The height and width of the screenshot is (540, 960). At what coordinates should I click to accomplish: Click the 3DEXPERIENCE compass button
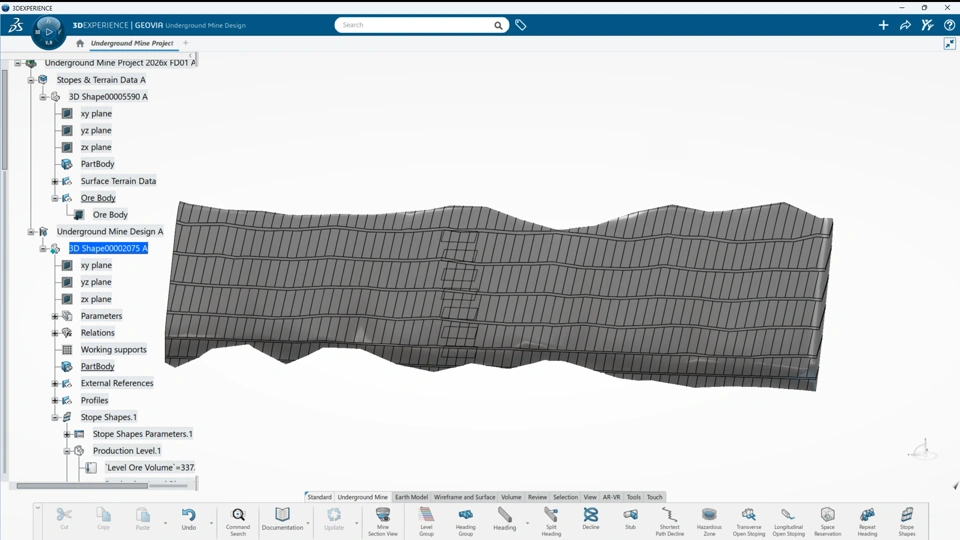coord(48,31)
